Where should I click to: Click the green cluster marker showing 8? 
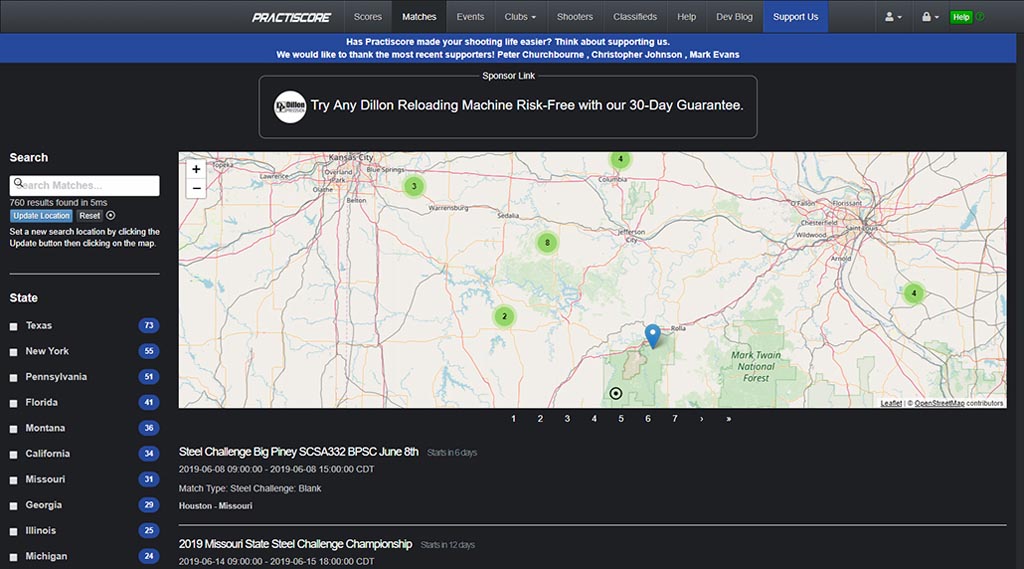click(546, 243)
